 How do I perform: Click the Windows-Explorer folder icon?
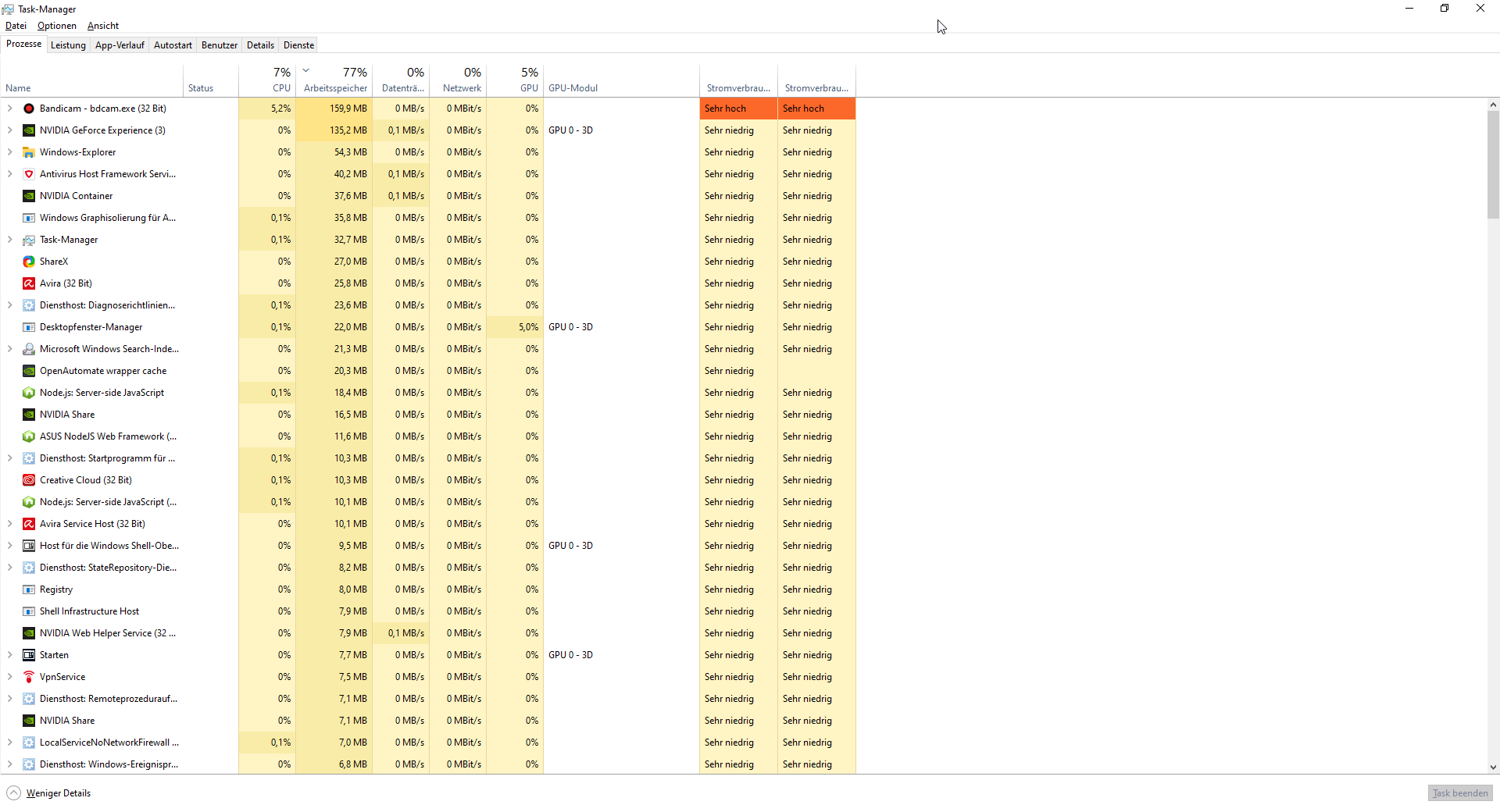29,152
